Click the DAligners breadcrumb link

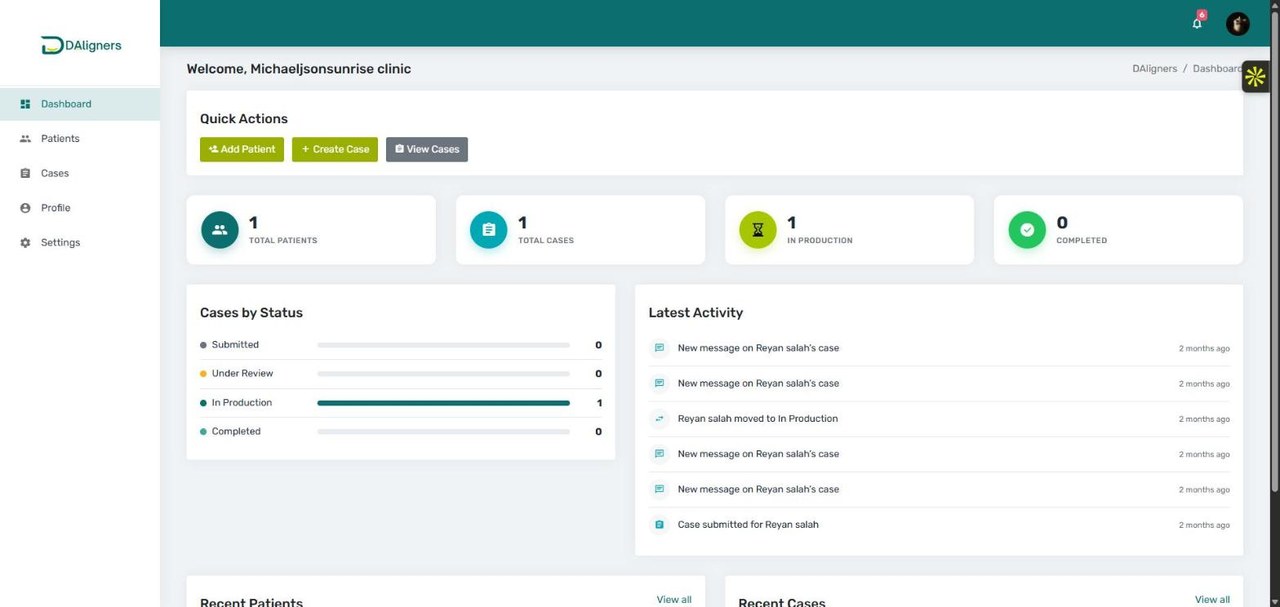(1154, 69)
